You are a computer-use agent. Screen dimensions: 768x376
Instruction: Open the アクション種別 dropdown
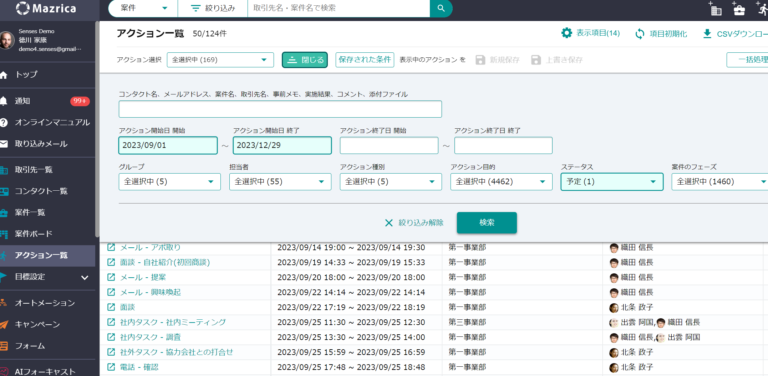(391, 182)
